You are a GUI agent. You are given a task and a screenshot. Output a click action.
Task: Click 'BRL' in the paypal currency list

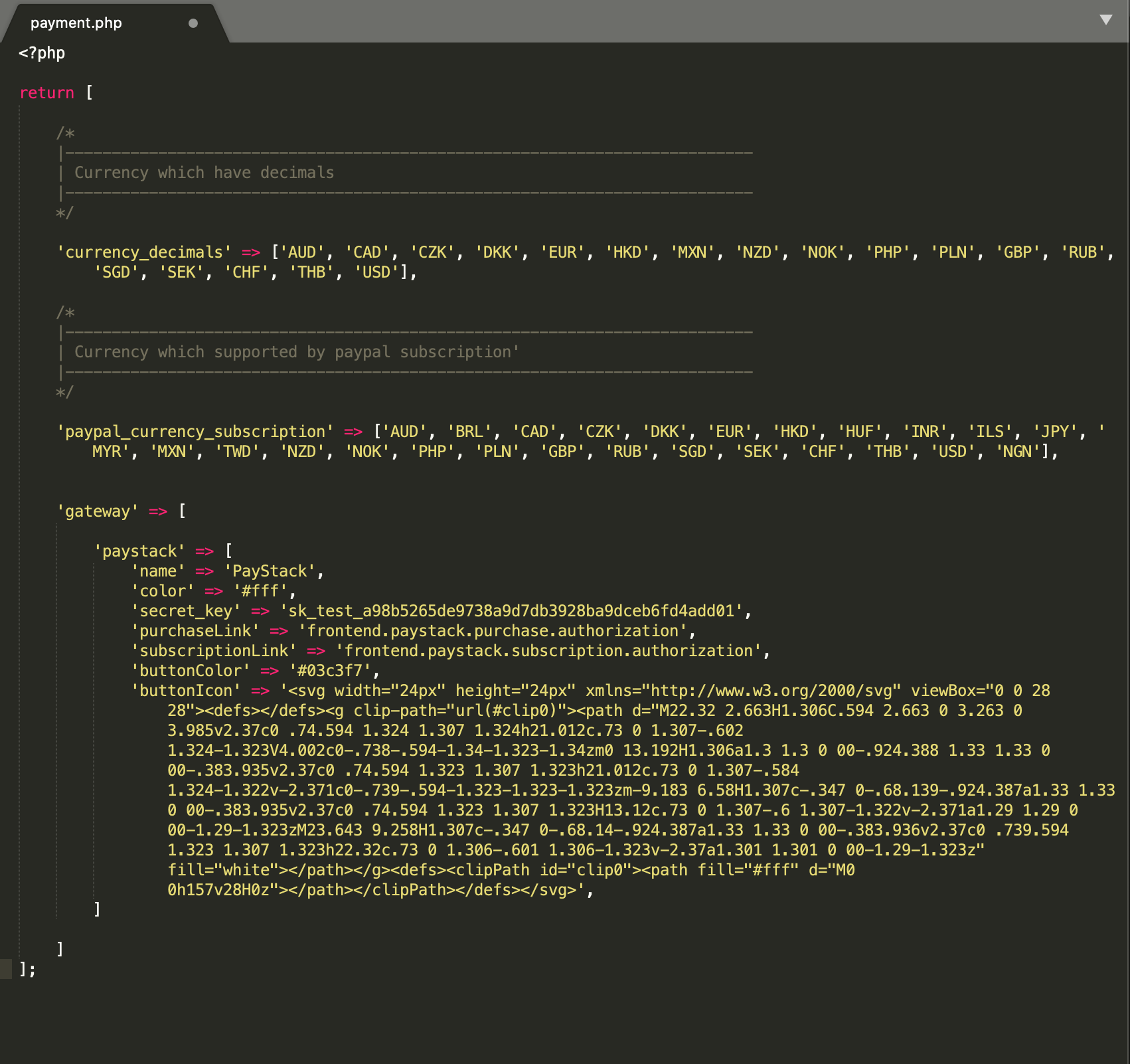tap(469, 432)
